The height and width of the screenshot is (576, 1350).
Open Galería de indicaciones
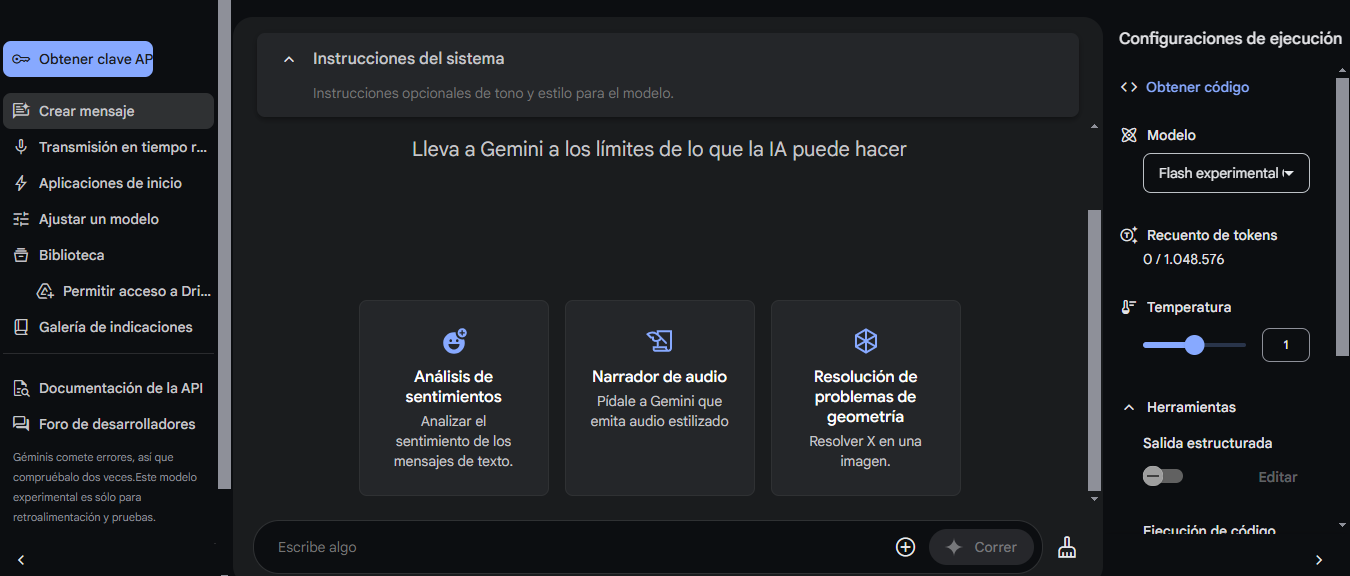coord(108,327)
